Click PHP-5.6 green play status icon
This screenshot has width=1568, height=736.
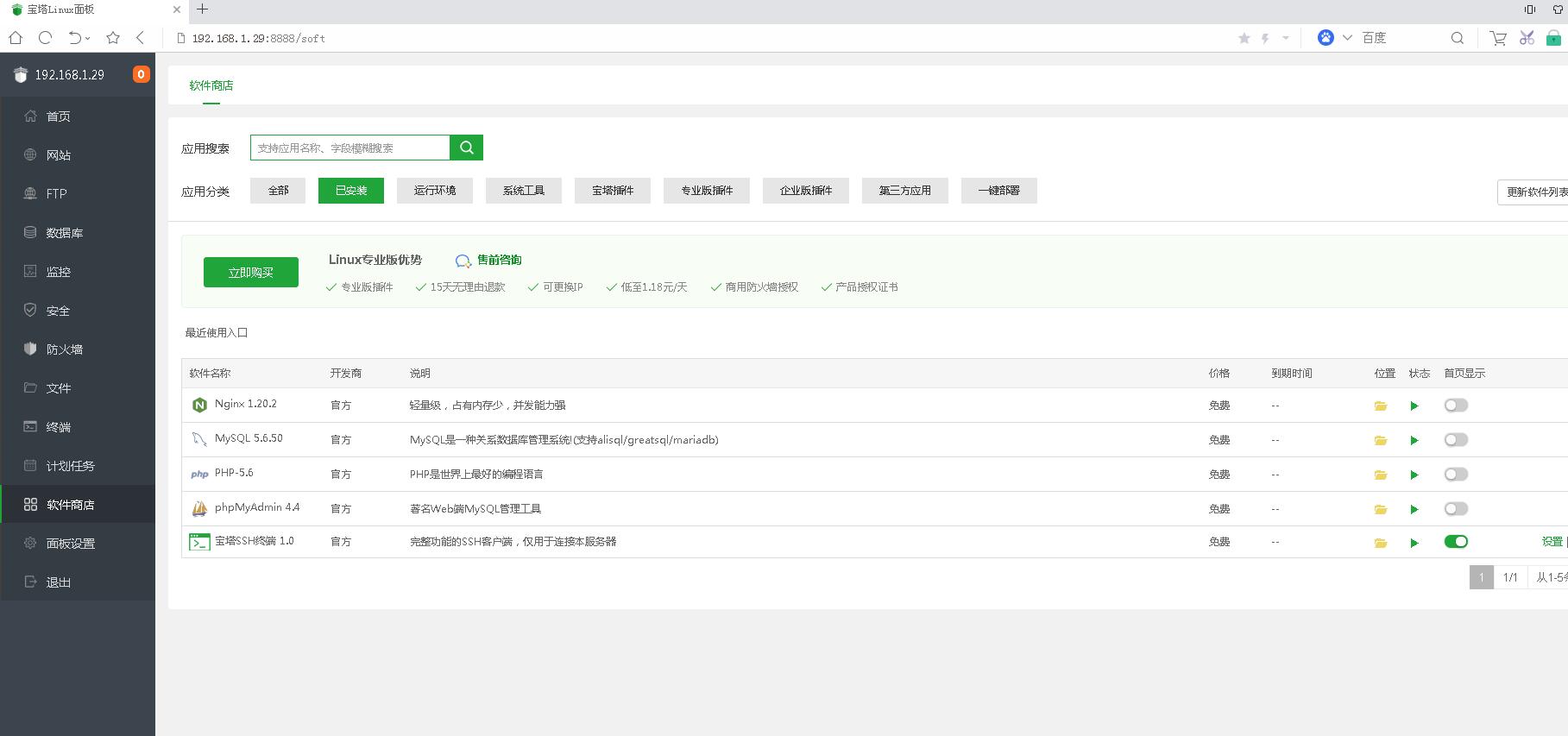[x=1414, y=475]
